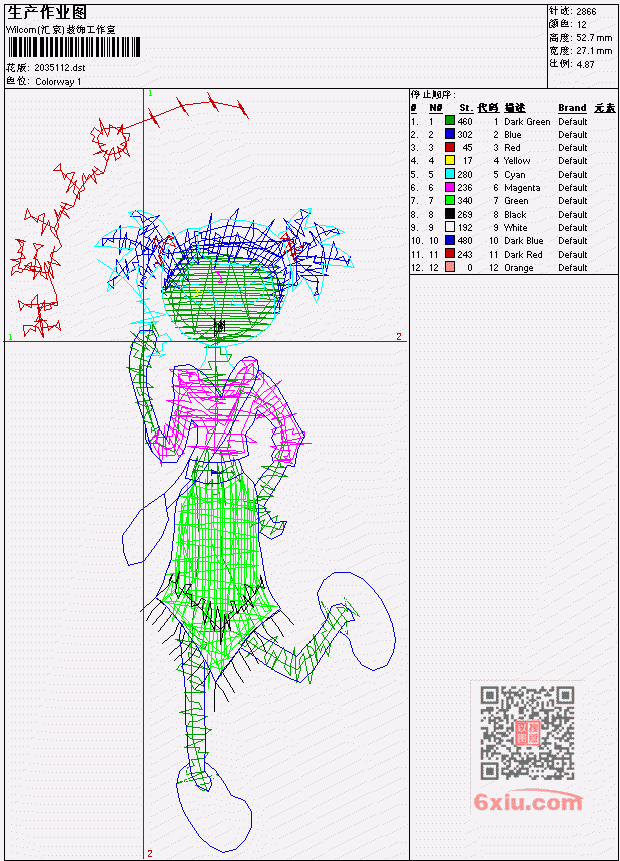The image size is (620, 861).
Task: Select the 'Dark Green' description text
Action: point(527,121)
